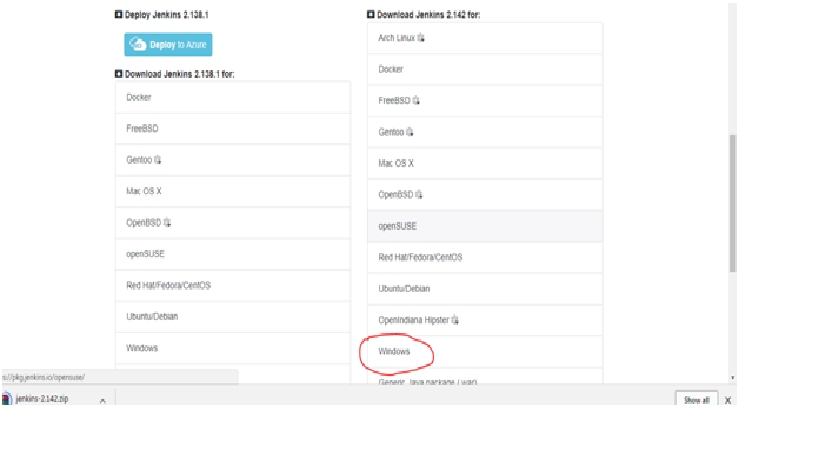Viewport: 819px width, 460px height.
Task: Open FreeBSD download for Jenkins 2.142
Action: pyautogui.click(x=485, y=101)
